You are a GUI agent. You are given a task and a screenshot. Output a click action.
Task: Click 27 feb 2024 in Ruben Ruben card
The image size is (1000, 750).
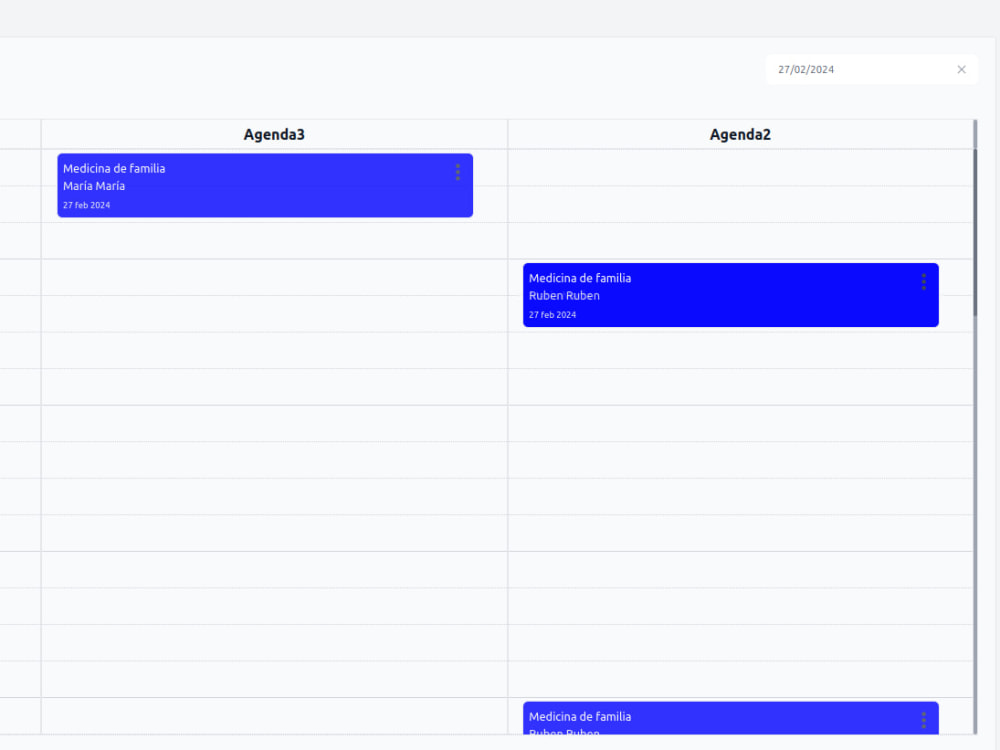[552, 315]
